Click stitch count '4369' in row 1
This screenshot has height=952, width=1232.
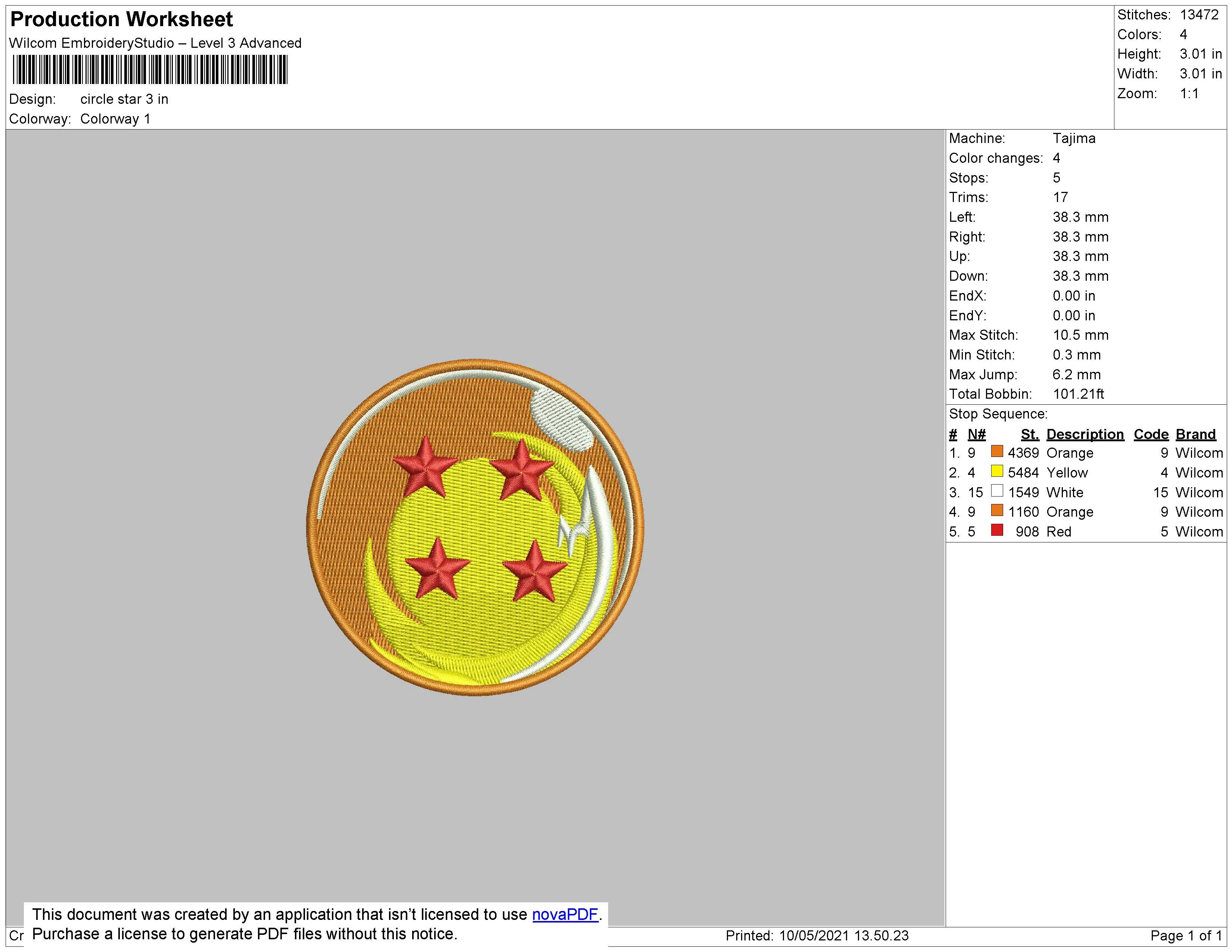tap(1023, 453)
